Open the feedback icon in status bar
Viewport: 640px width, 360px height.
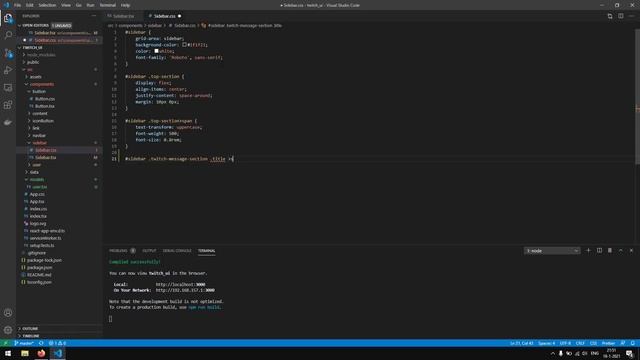tap(623, 343)
